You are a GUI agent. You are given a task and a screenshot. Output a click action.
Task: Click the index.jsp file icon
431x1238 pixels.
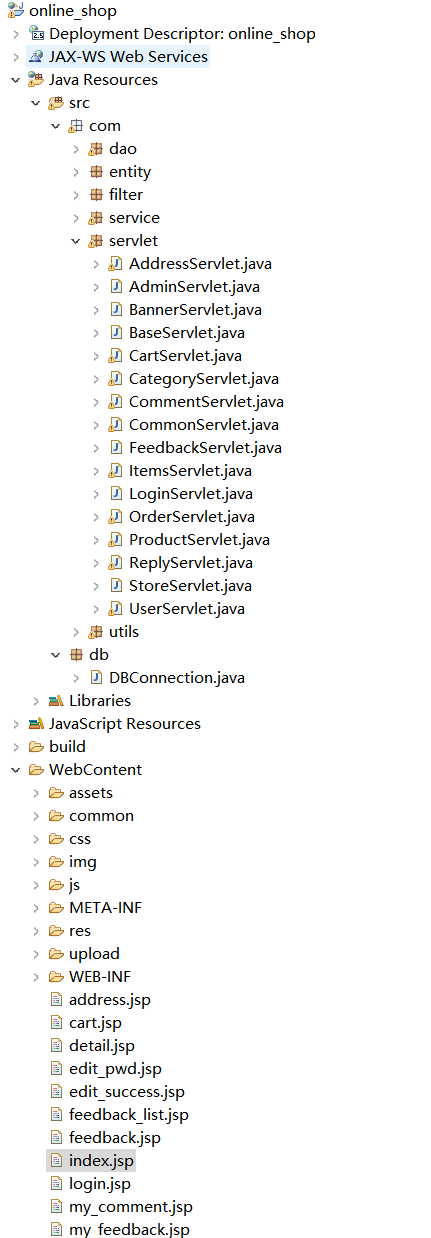(x=57, y=1161)
